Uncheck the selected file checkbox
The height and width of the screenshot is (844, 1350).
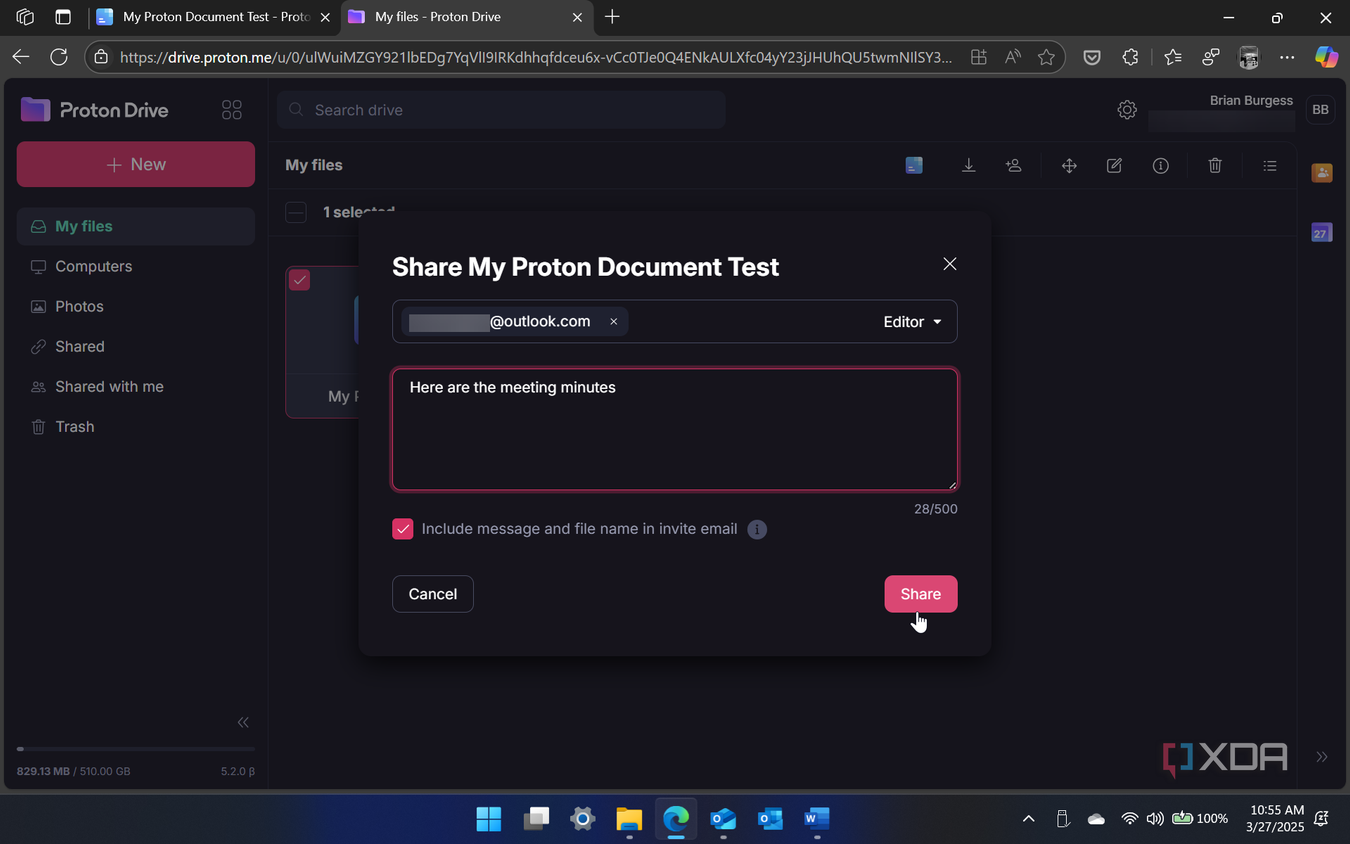pos(299,280)
